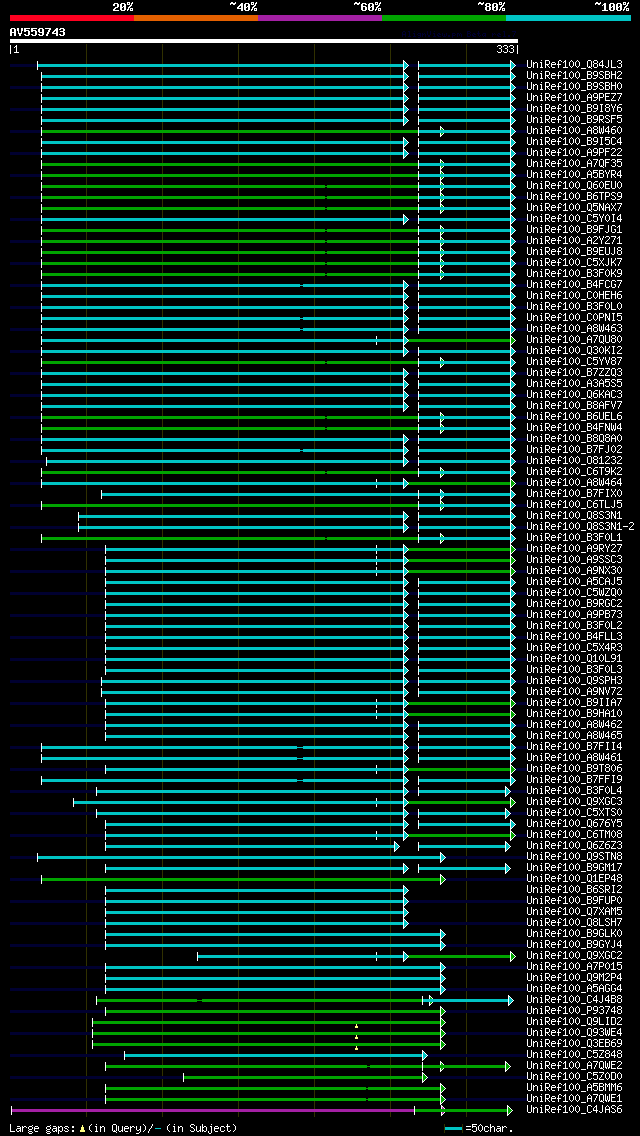
Task: Open hit UniRef100_Q84JL3
Action: click(x=574, y=64)
